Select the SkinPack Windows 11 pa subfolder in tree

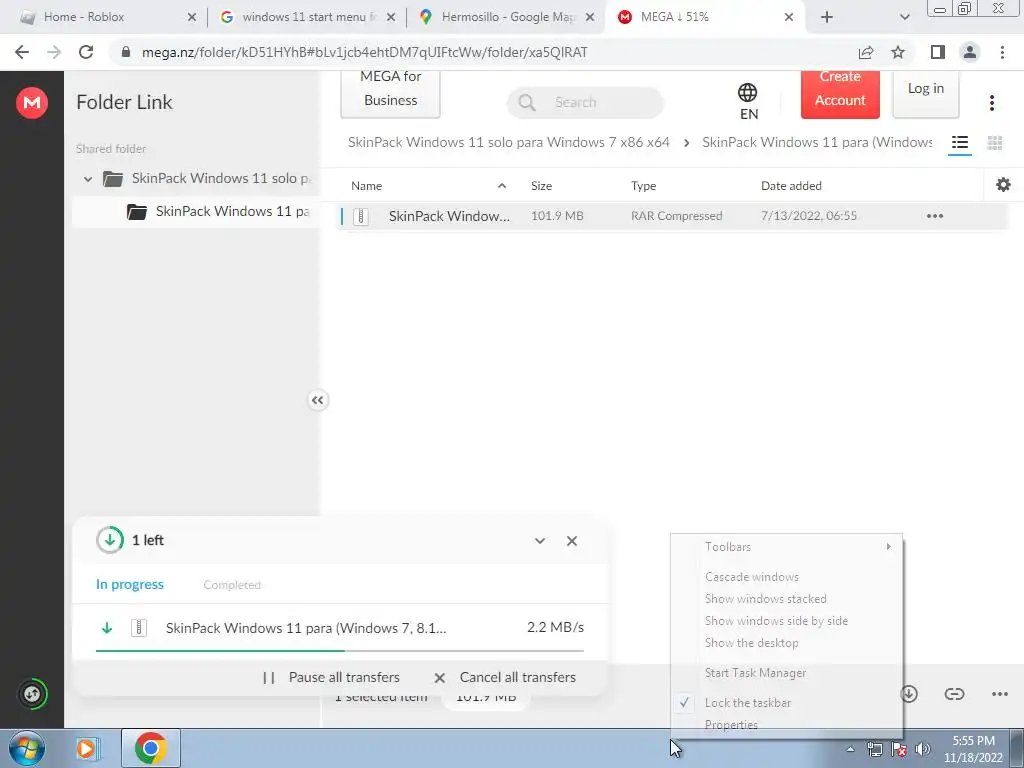pyautogui.click(x=196, y=212)
